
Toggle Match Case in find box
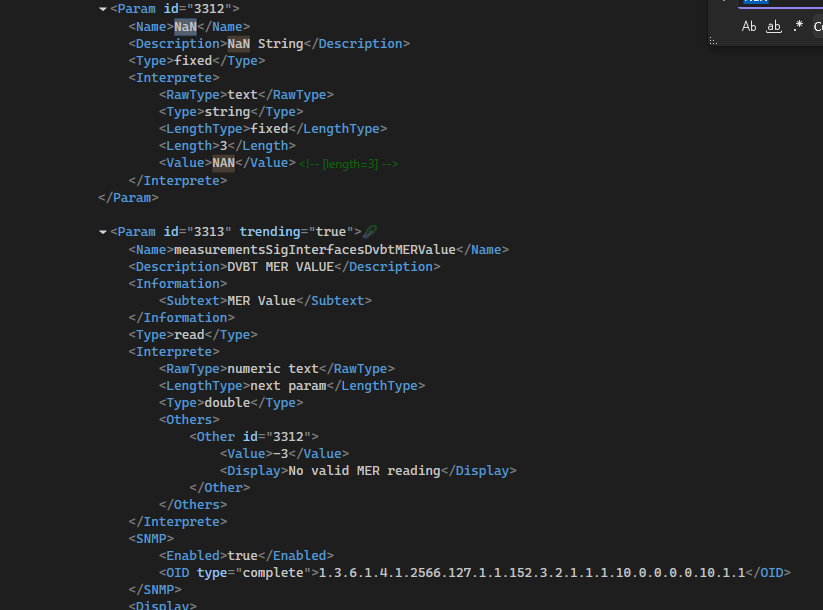(x=749, y=27)
